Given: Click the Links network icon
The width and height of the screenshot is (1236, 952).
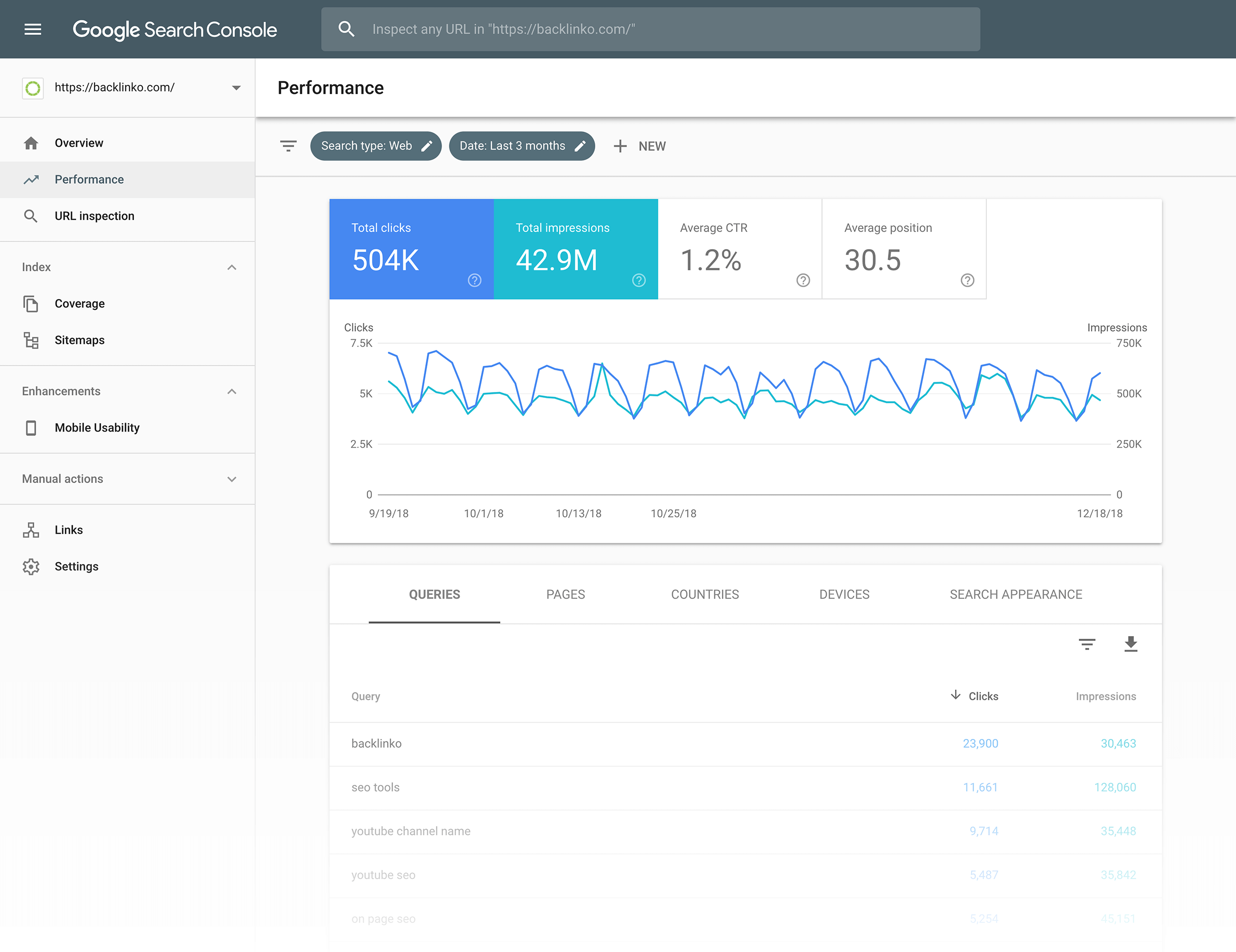Looking at the screenshot, I should point(31,530).
